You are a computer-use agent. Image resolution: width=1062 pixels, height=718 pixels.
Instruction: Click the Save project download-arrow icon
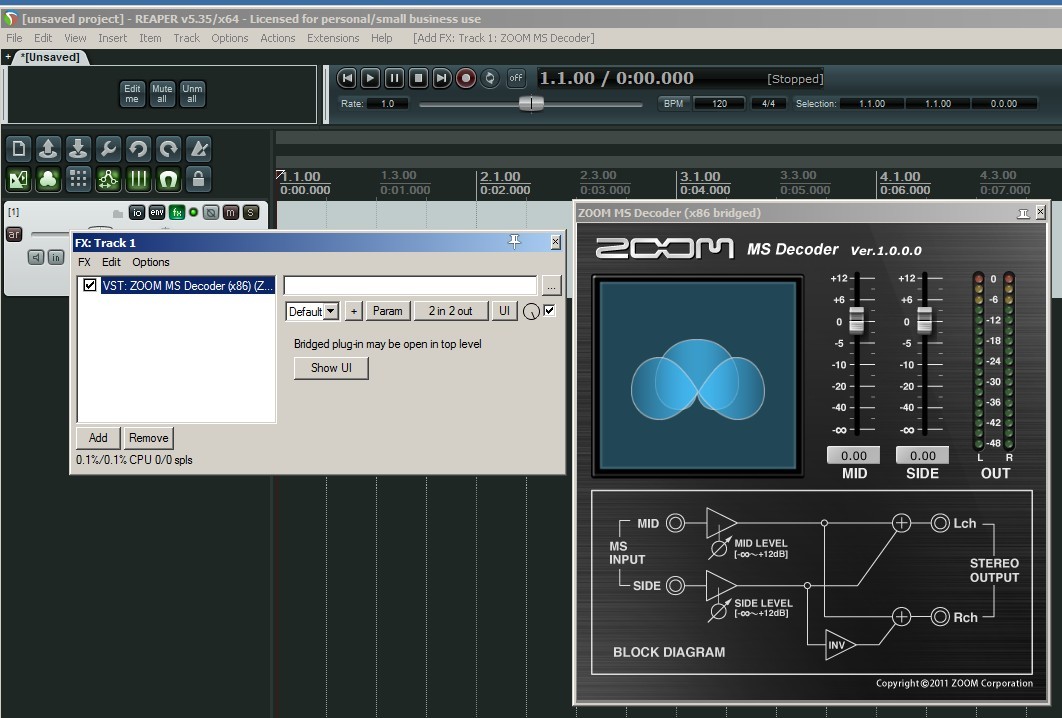click(78, 149)
